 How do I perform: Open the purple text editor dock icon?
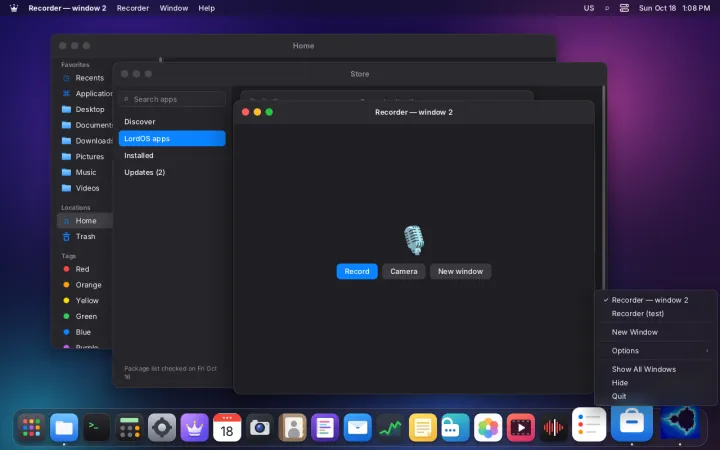point(325,428)
